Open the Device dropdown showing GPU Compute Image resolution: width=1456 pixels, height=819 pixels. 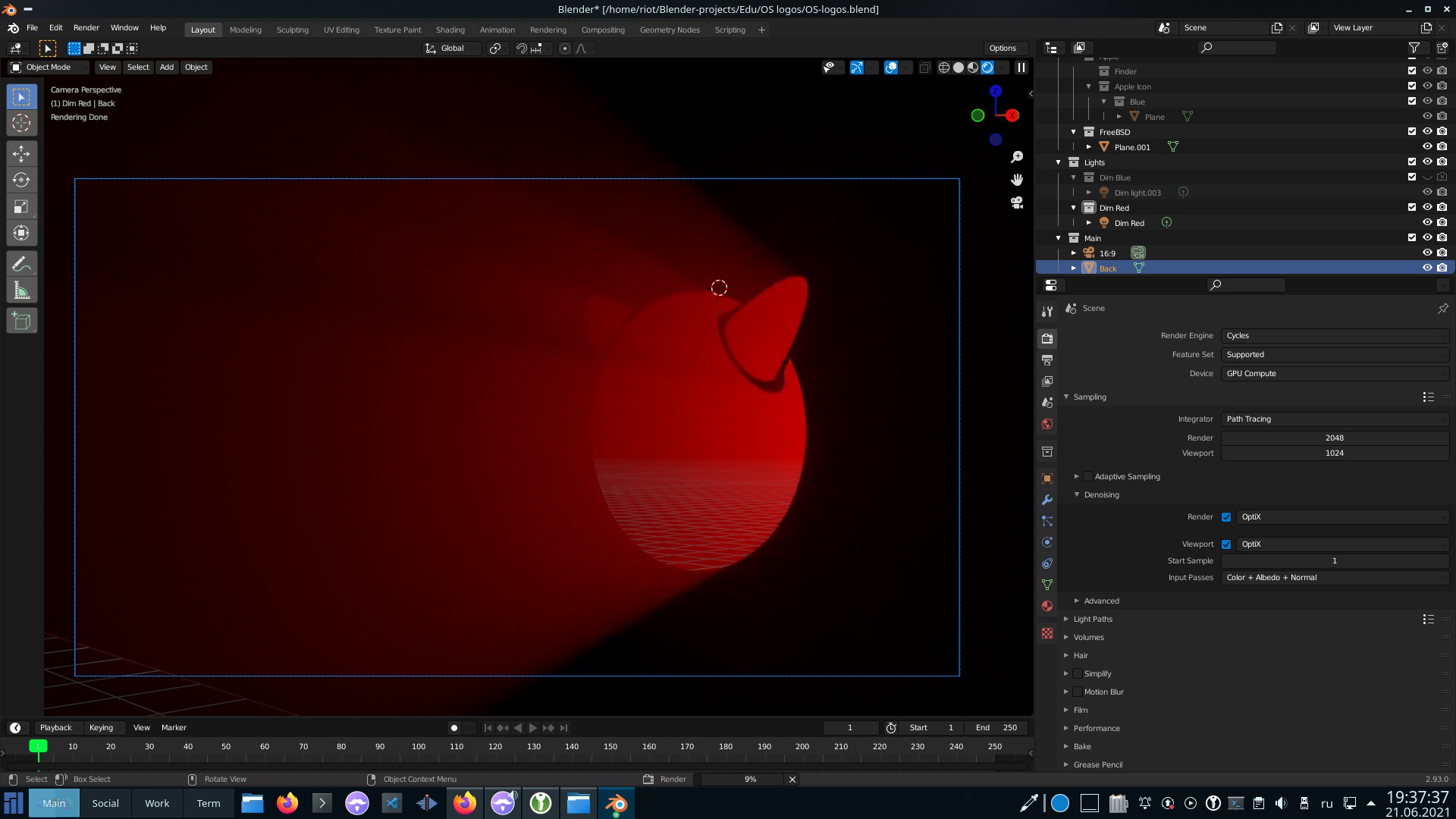[1335, 374]
